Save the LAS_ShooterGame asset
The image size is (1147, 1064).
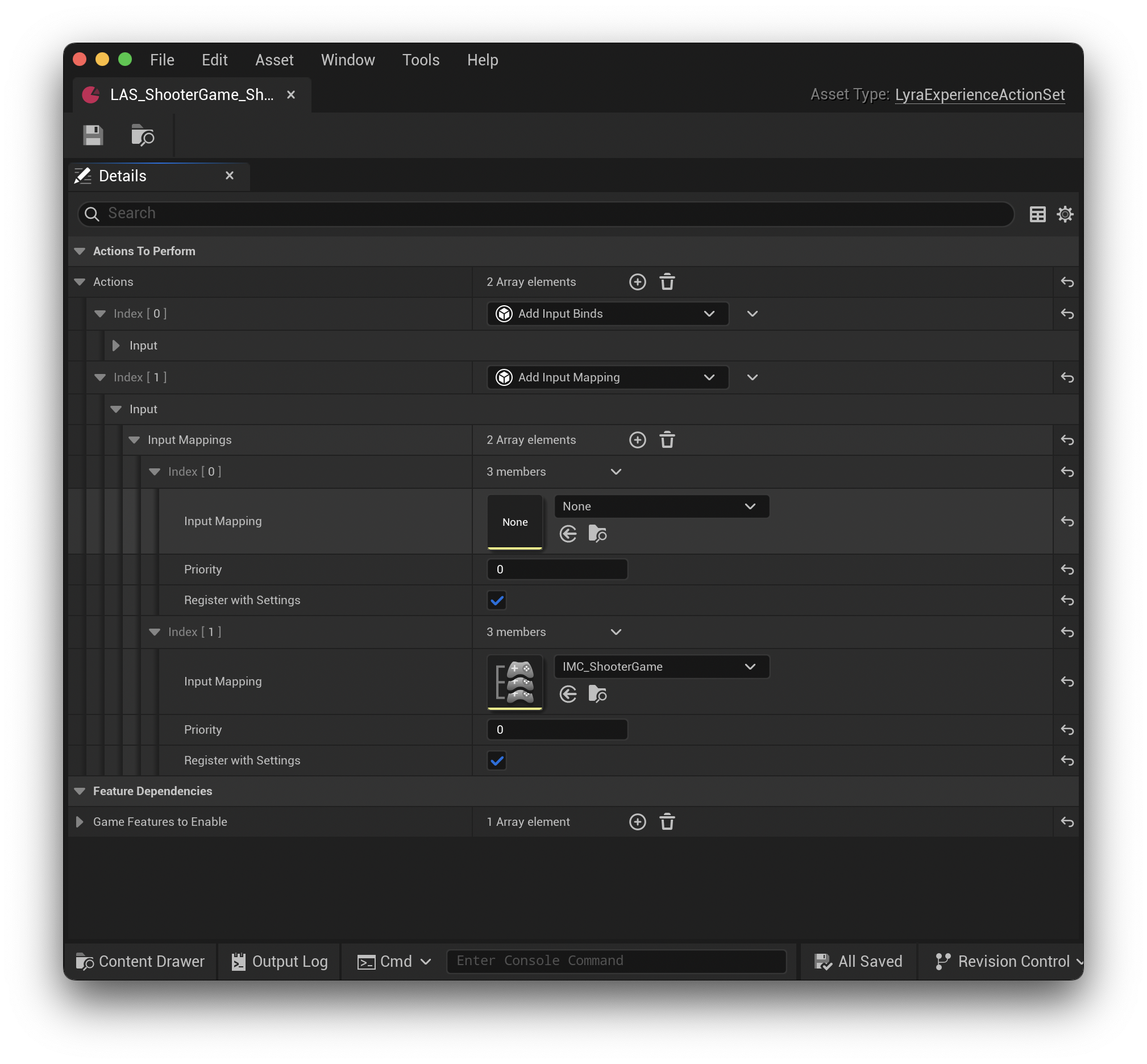[x=93, y=135]
